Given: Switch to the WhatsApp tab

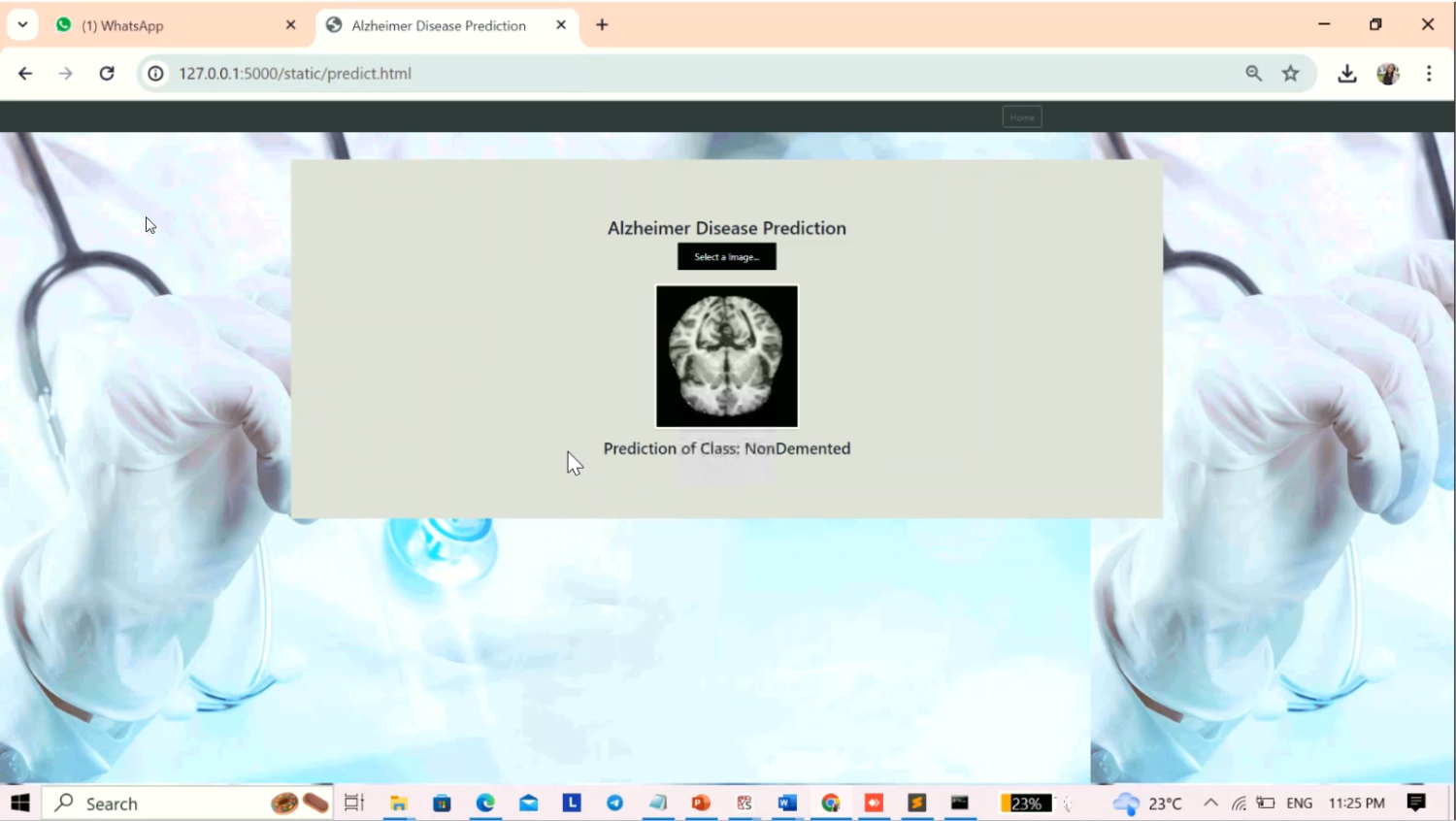Looking at the screenshot, I should click(x=176, y=26).
